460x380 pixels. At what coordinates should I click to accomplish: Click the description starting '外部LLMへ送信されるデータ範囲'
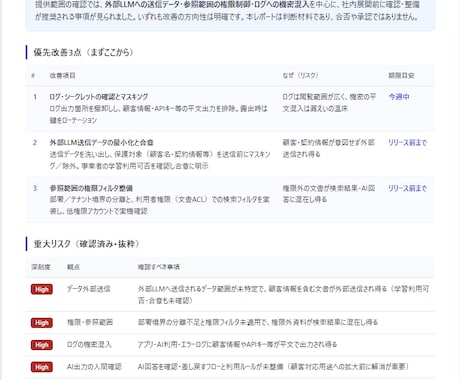(283, 295)
